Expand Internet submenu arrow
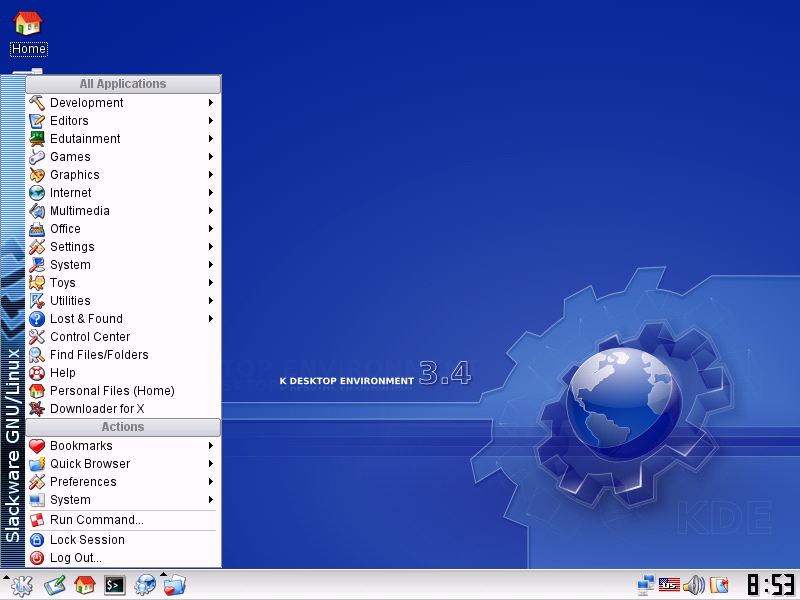This screenshot has width=800, height=600. click(210, 193)
